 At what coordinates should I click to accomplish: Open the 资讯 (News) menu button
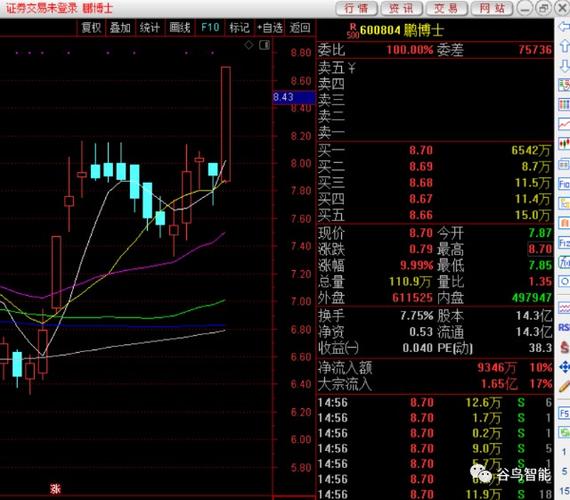point(401,8)
